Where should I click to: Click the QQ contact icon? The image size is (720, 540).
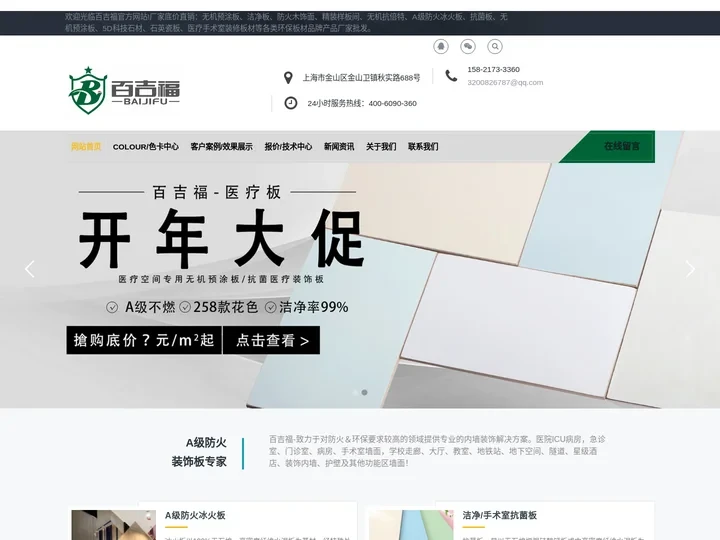tap(441, 46)
